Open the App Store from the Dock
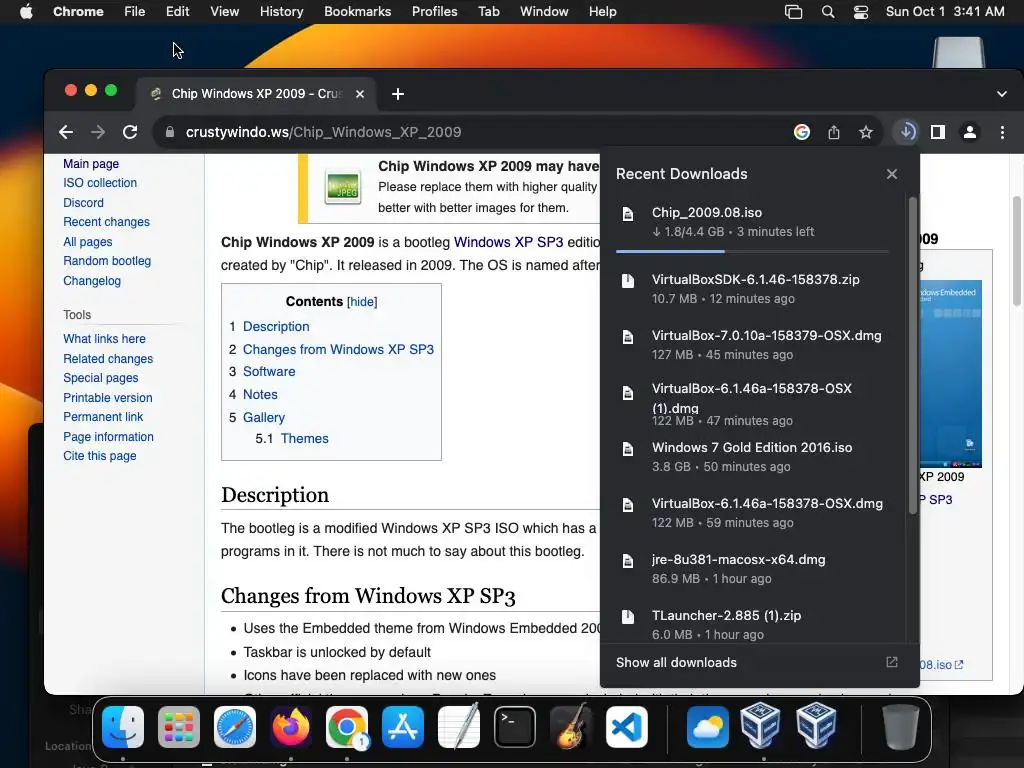Image resolution: width=1024 pixels, height=768 pixels. pyautogui.click(x=403, y=727)
